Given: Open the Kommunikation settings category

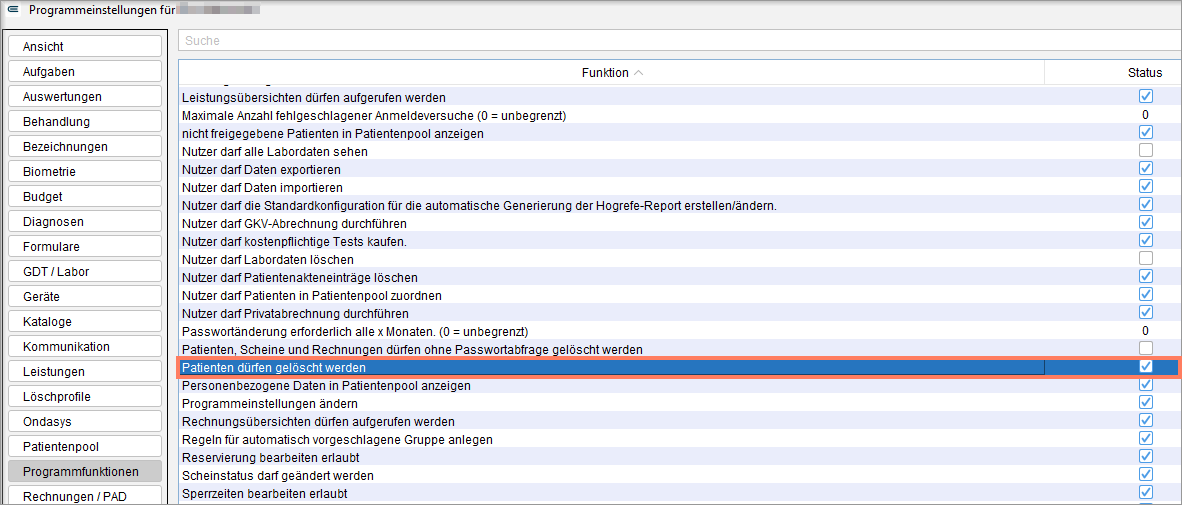Looking at the screenshot, I should [x=84, y=347].
